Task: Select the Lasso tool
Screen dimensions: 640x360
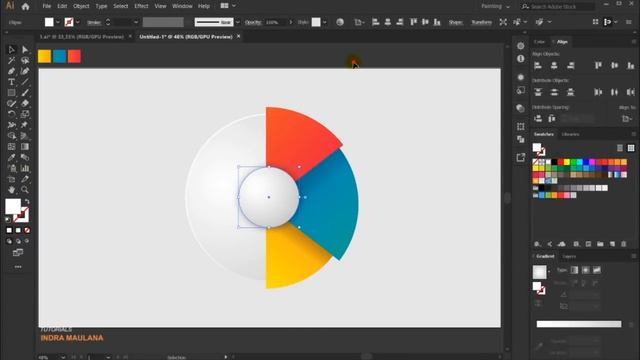Action: [x=25, y=60]
